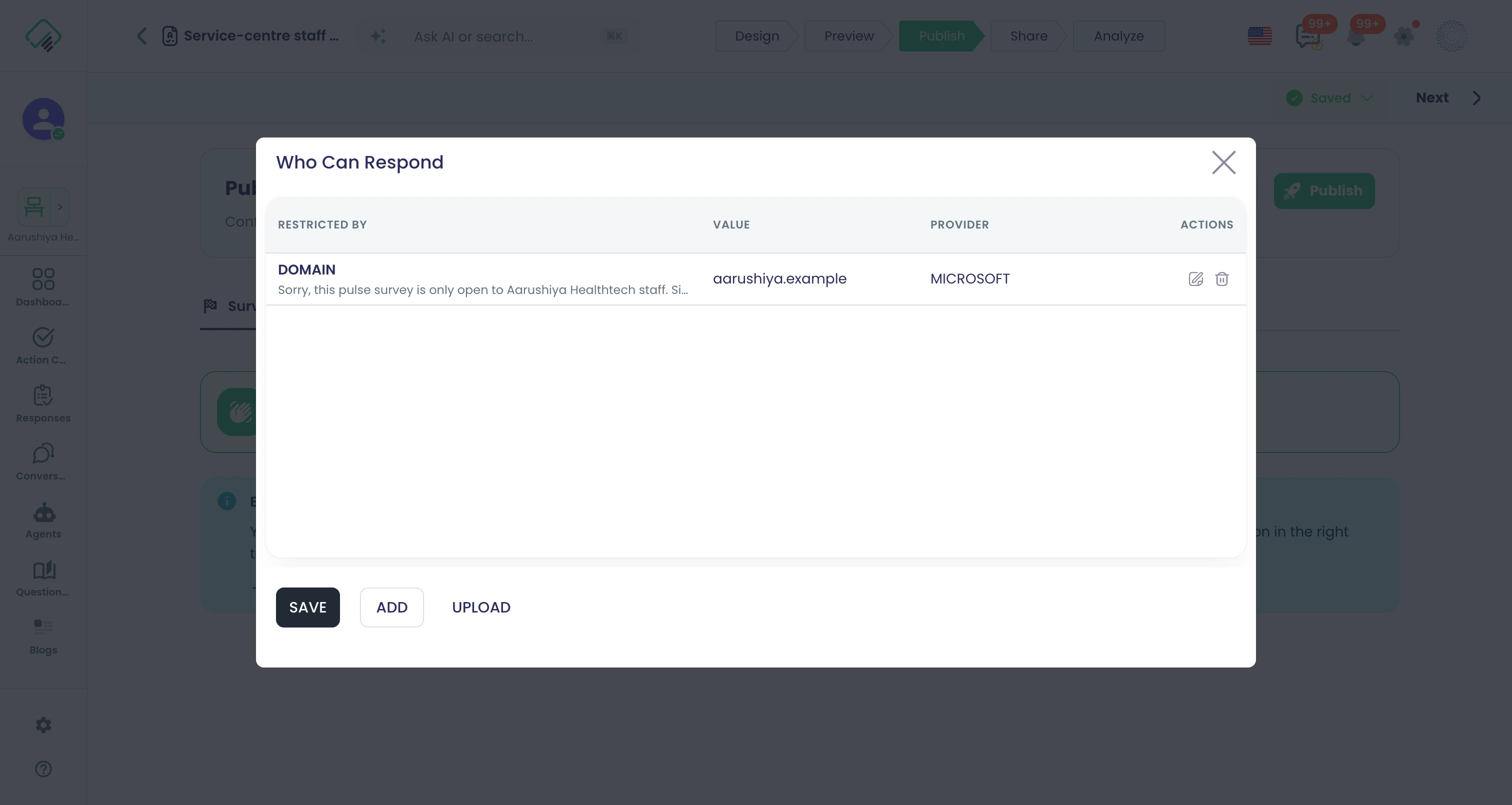This screenshot has width=1512, height=805.
Task: Click Next to continue
Action: pos(1448,98)
